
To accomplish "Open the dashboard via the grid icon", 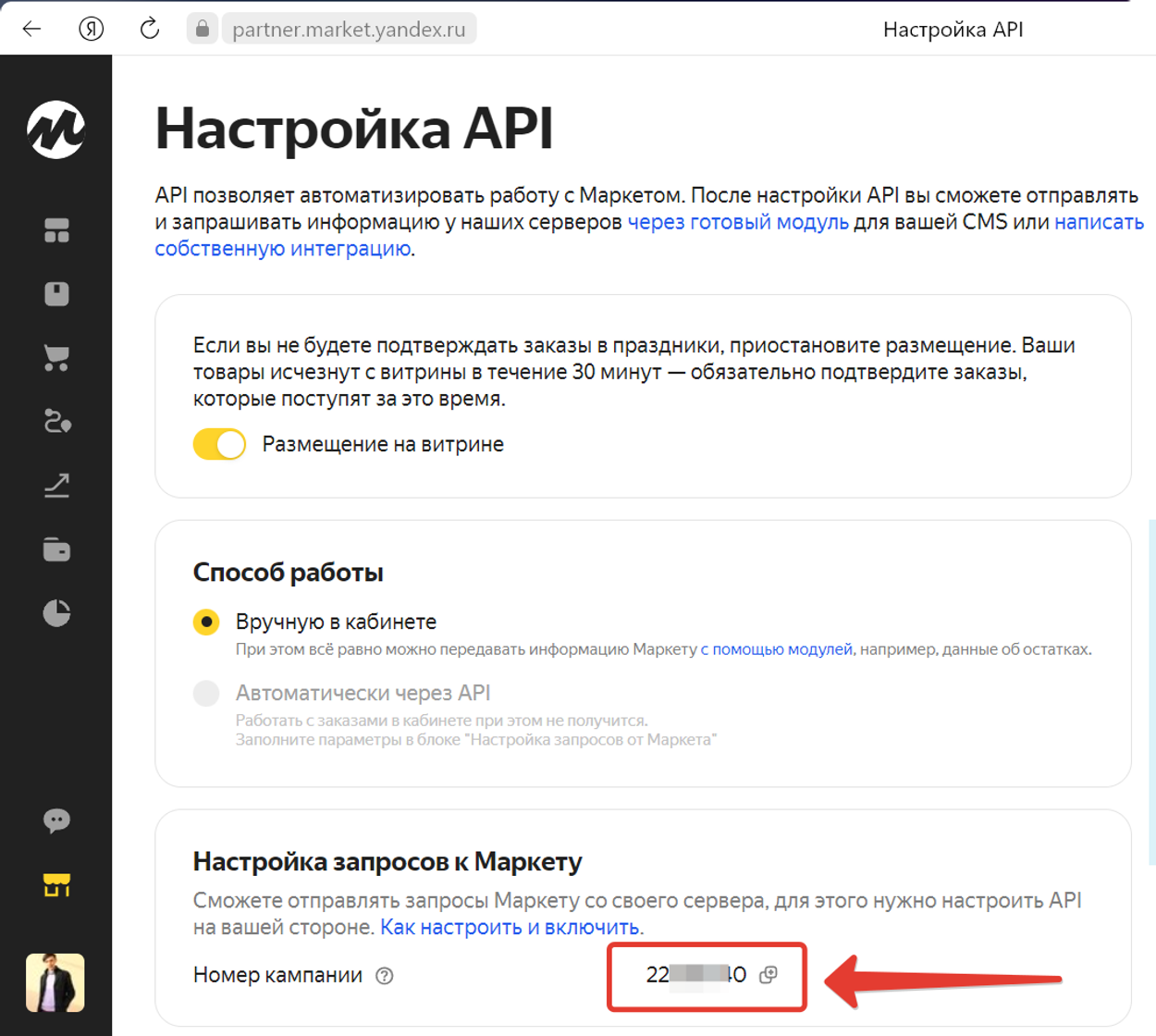I will coord(56,231).
